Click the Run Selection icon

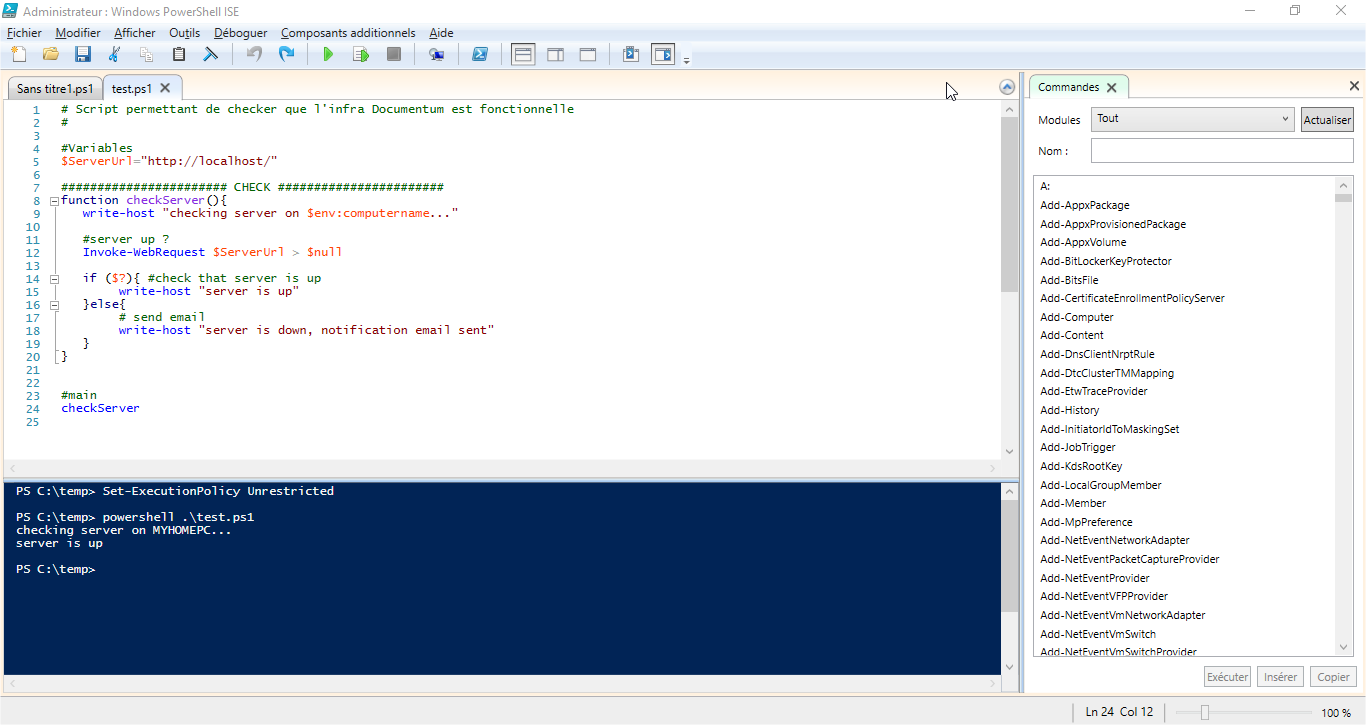coord(361,54)
